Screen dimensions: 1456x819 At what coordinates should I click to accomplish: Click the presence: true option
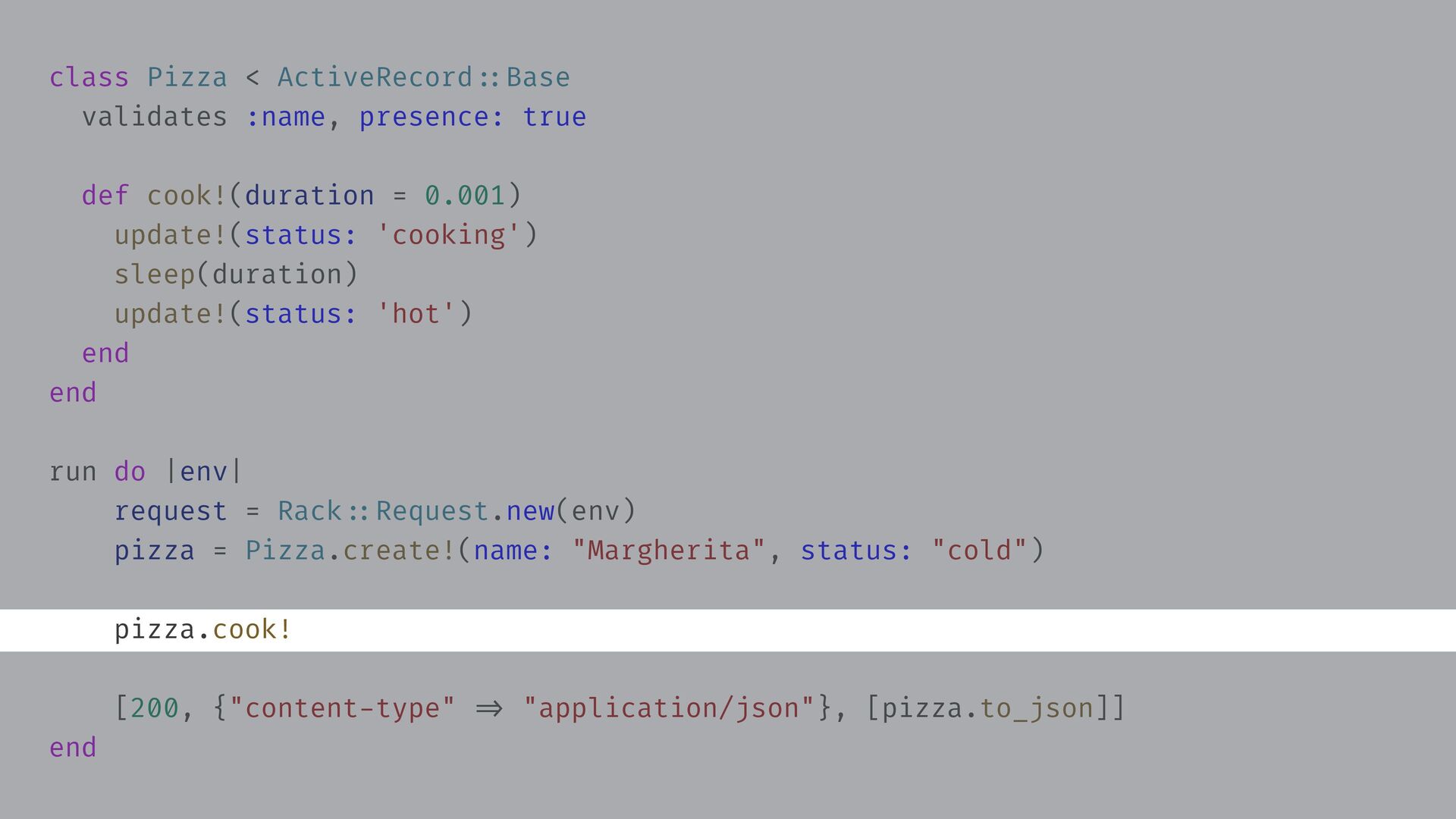coord(472,117)
